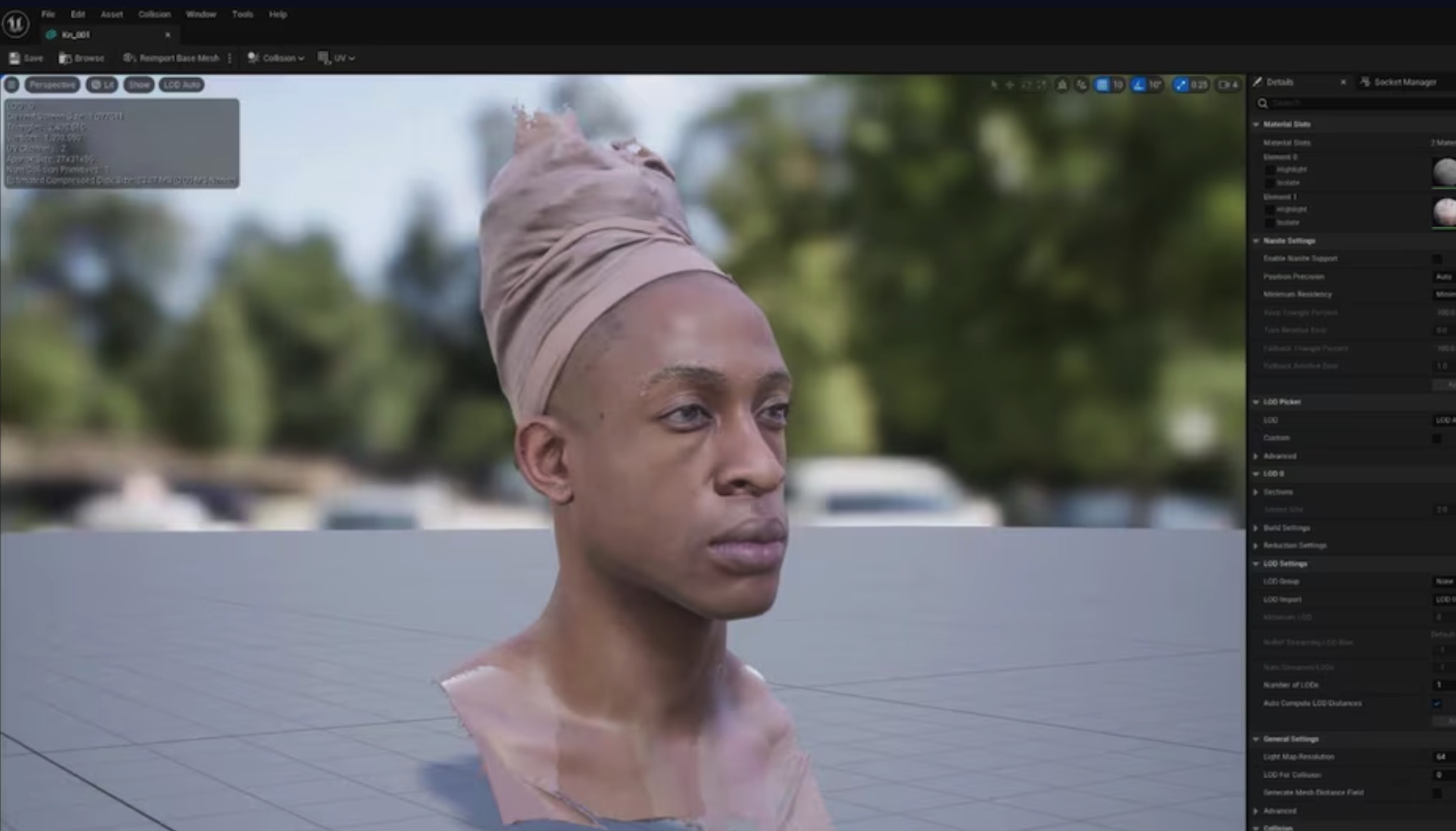Toggle grid snapping icon in viewport
The width and height of the screenshot is (1456, 831).
1102,84
